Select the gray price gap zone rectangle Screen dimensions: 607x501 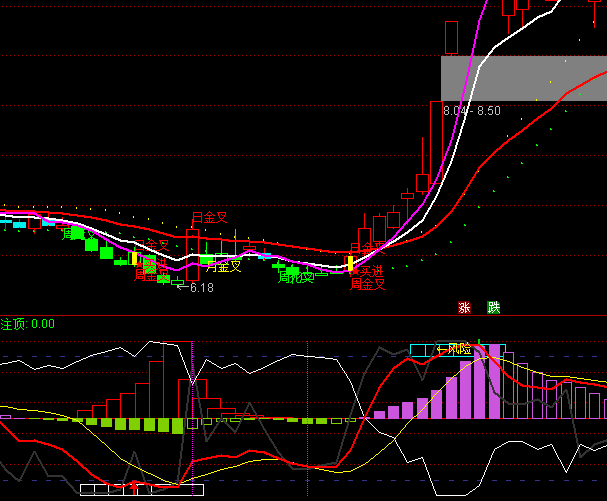[x=523, y=77]
